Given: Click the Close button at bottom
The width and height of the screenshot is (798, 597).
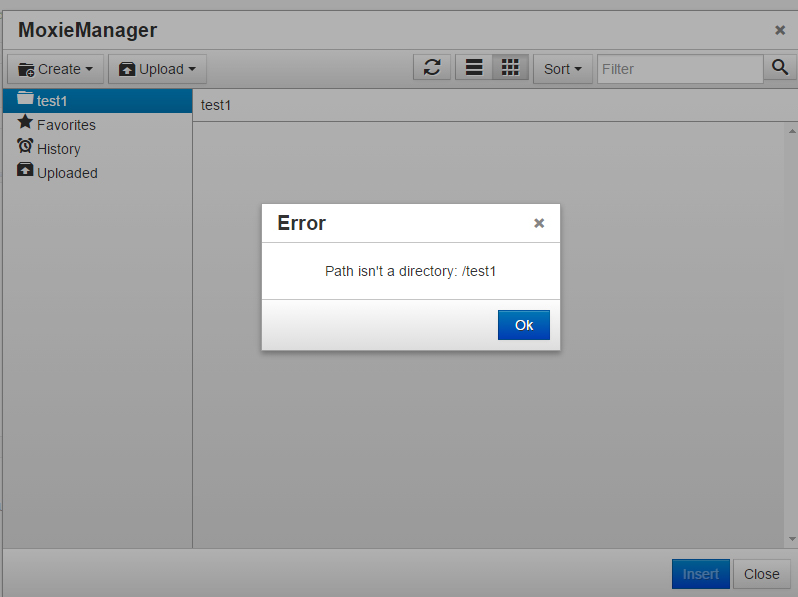Looking at the screenshot, I should click(x=761, y=574).
